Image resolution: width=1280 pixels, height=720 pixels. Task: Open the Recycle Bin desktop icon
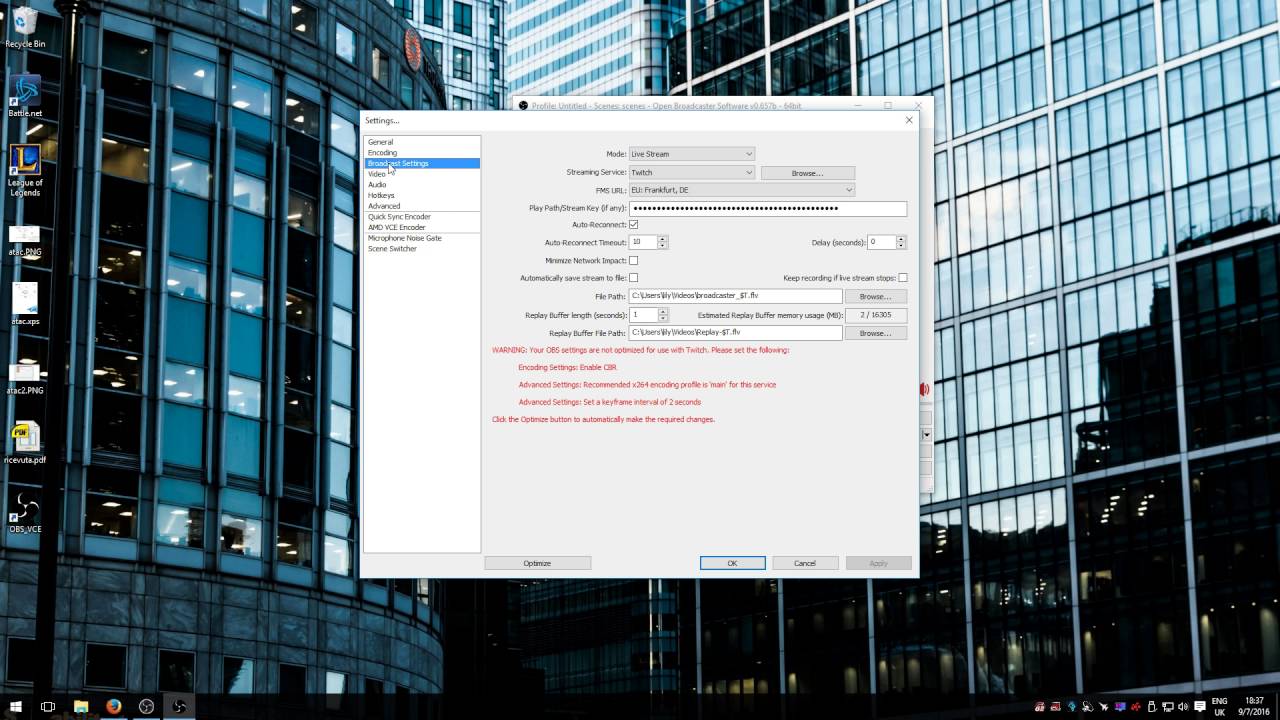(25, 28)
